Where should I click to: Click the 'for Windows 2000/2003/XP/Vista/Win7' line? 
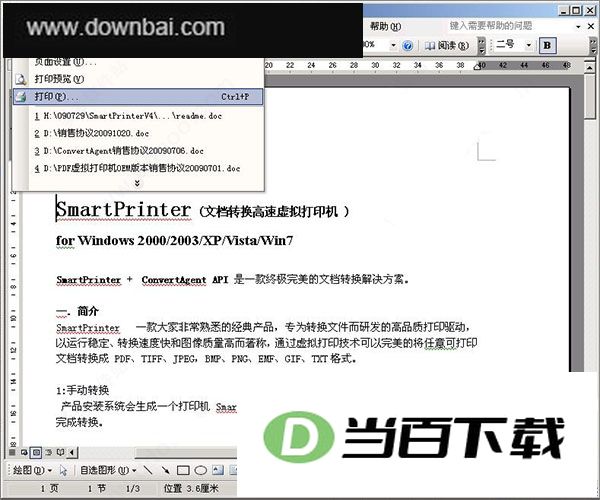point(174,241)
